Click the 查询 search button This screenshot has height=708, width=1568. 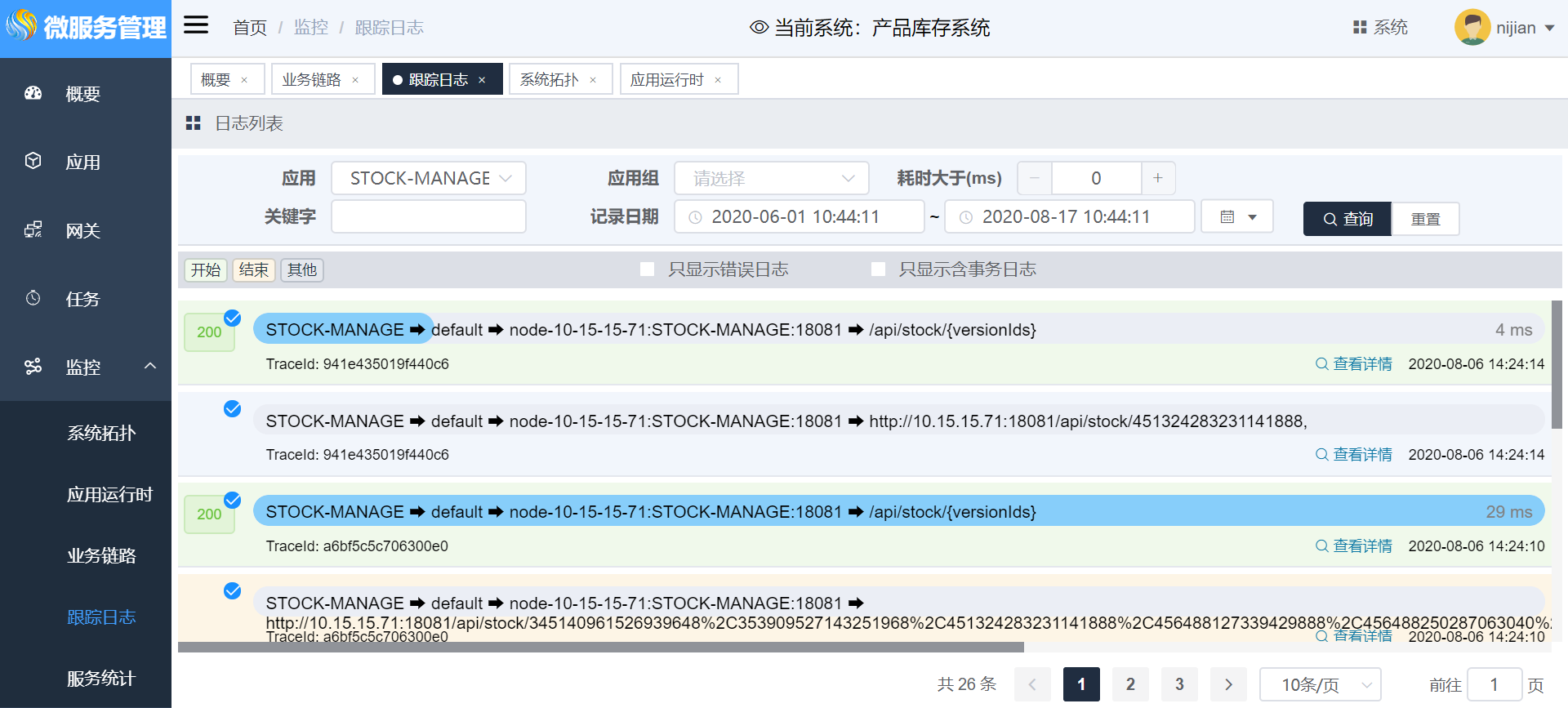coord(1347,219)
